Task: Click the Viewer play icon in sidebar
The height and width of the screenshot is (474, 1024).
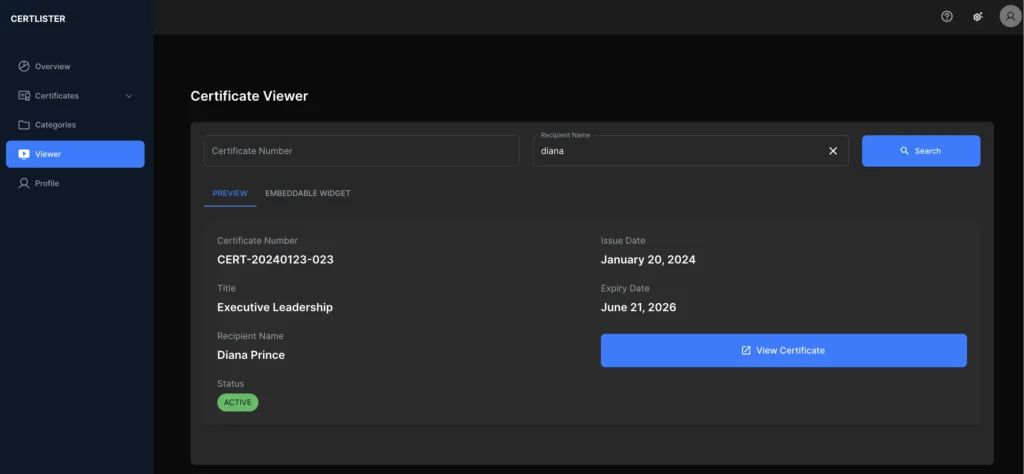Action: pyautogui.click(x=24, y=154)
